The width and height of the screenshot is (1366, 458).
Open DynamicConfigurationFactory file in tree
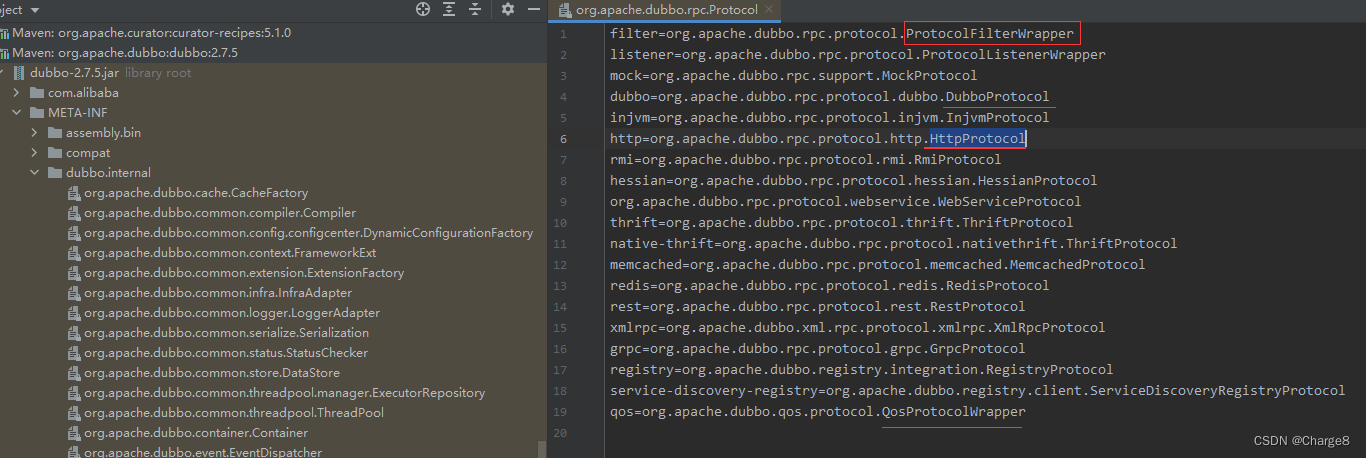click(308, 233)
